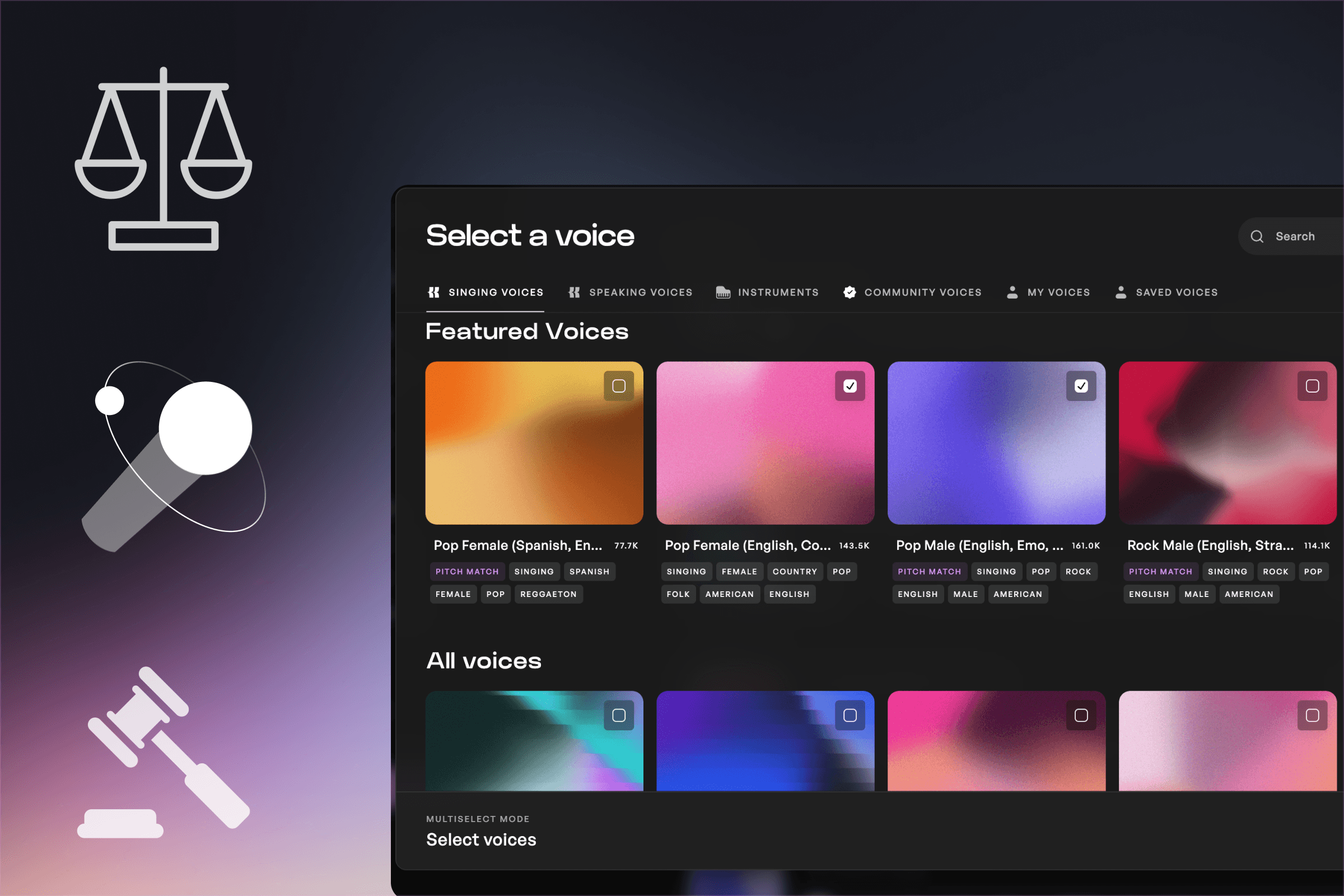
Task: Click Male tag on Rock Male card
Action: 1197,595
